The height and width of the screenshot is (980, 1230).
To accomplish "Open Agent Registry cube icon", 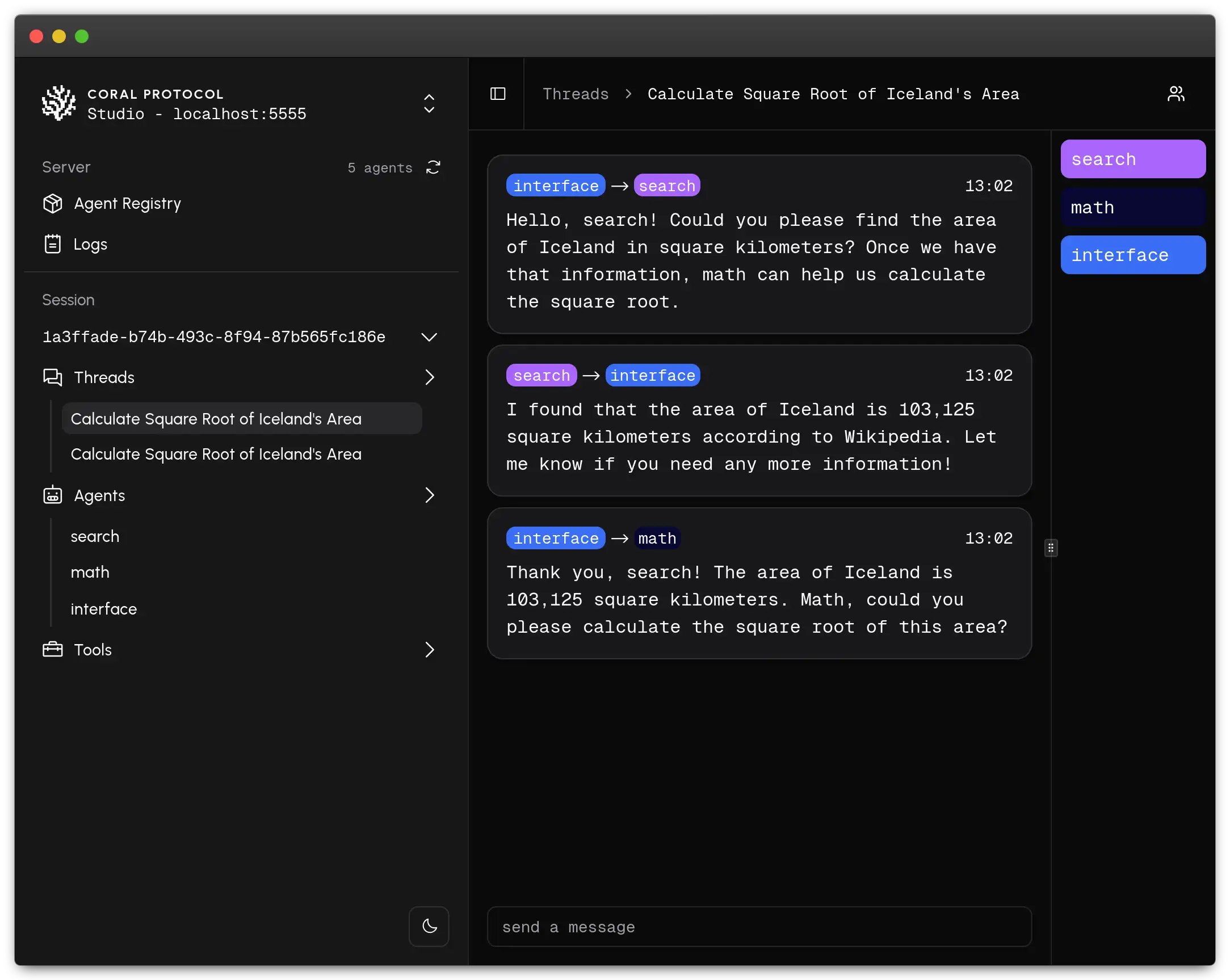I will pyautogui.click(x=52, y=204).
